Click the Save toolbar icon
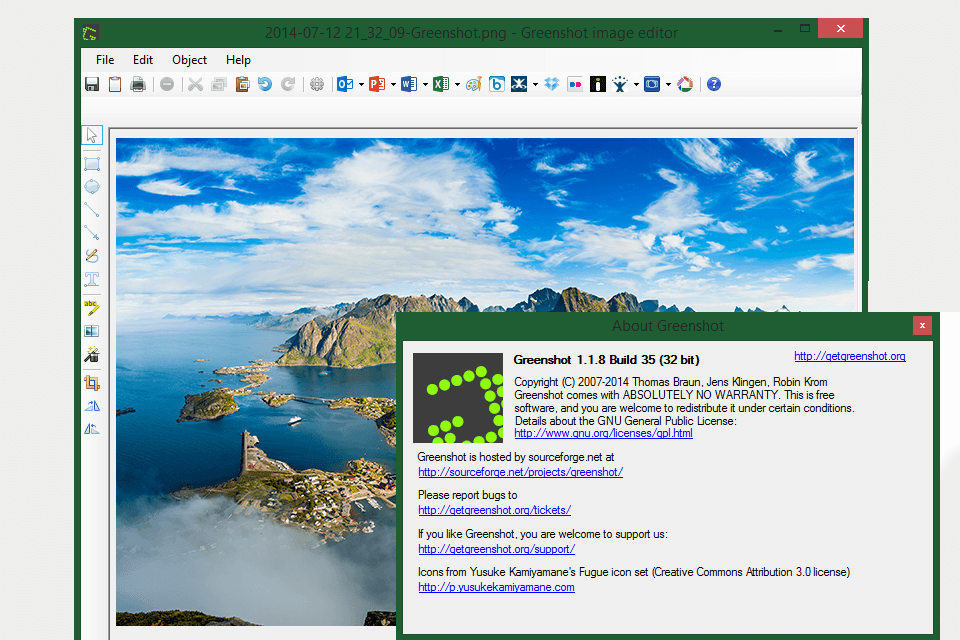960x640 pixels. [x=91, y=84]
